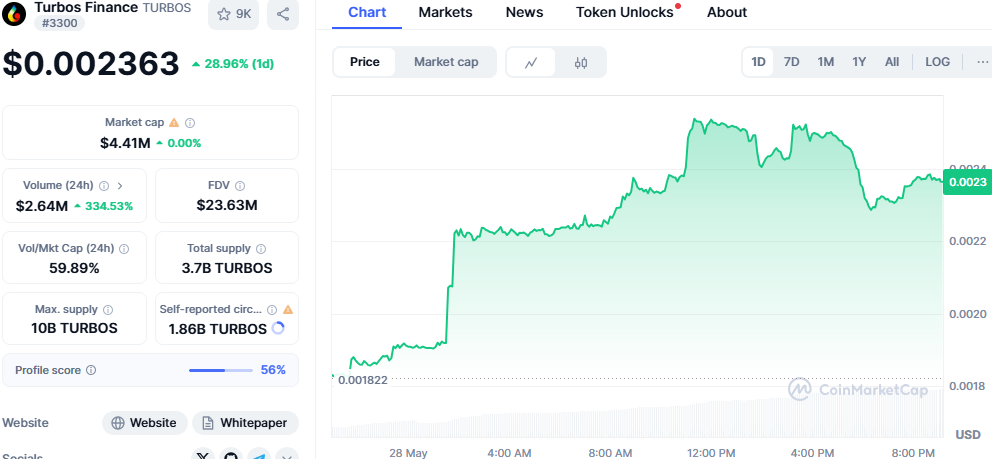The height and width of the screenshot is (459, 992).
Task: Select the Price chart toggle
Action: 364,62
